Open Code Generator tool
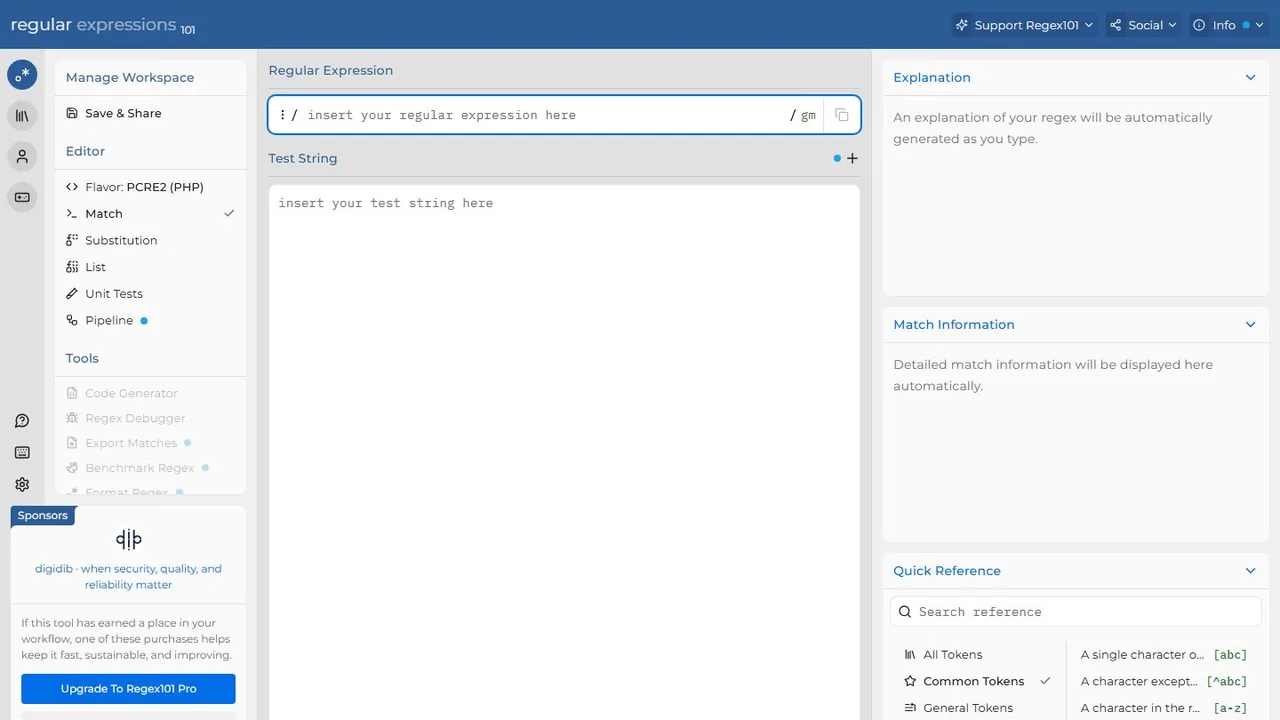Image resolution: width=1280 pixels, height=720 pixels. 150,393
